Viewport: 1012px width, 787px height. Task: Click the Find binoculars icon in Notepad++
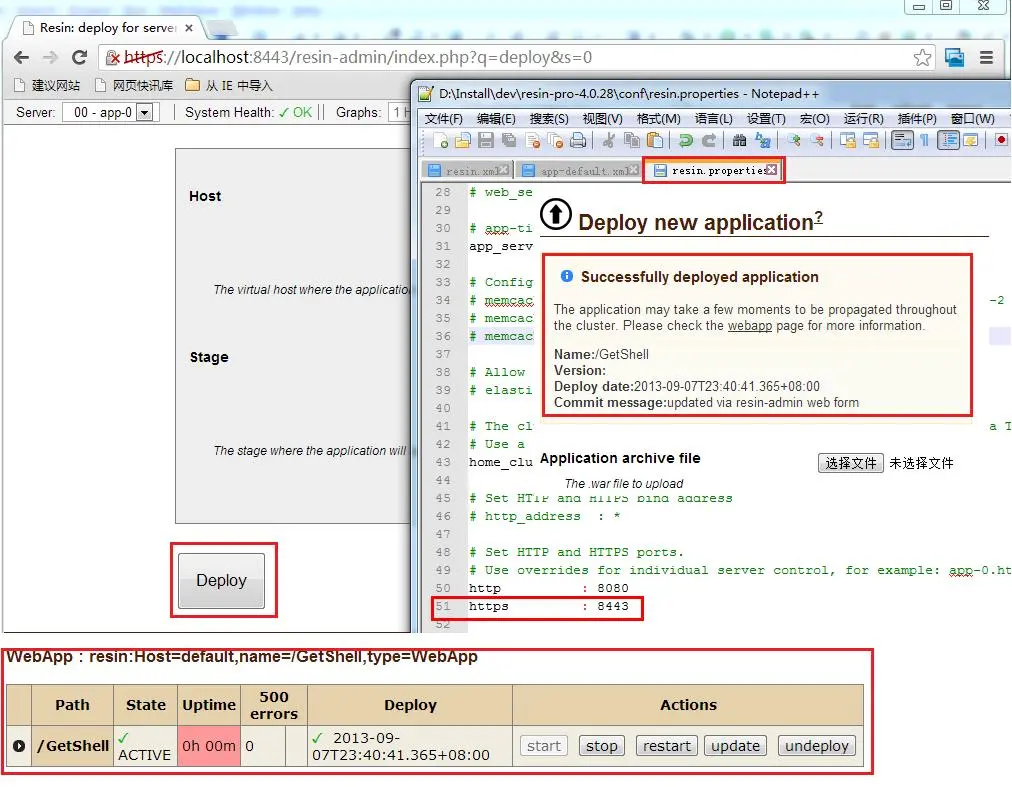click(740, 140)
